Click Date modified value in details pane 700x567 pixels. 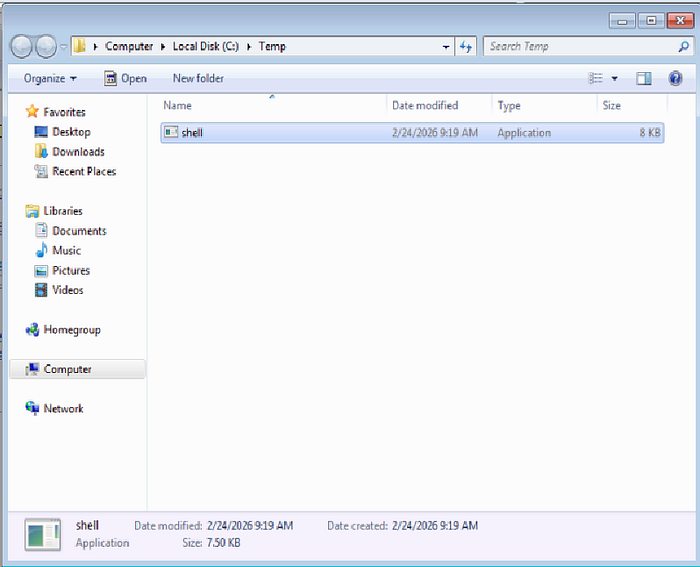250,526
